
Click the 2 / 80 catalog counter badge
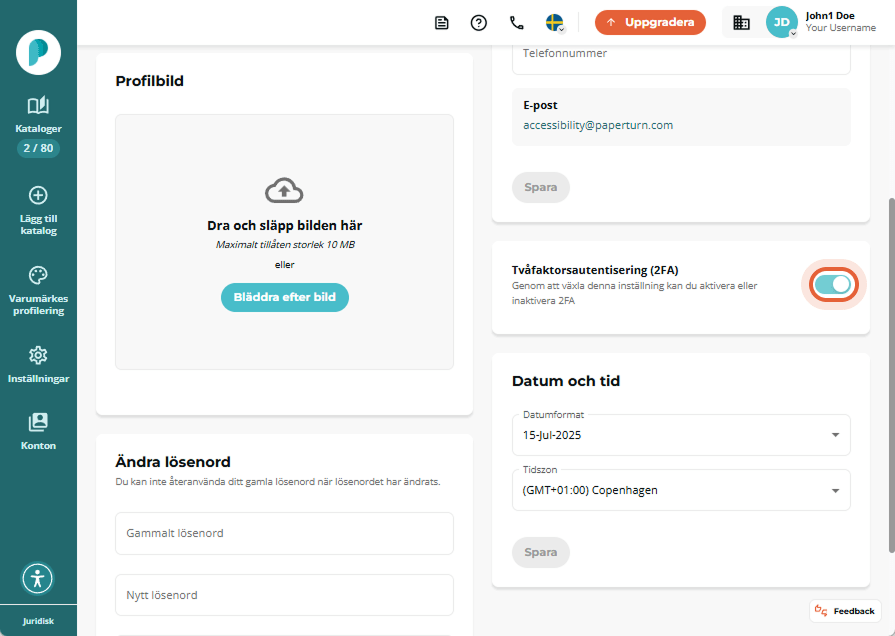click(x=38, y=148)
